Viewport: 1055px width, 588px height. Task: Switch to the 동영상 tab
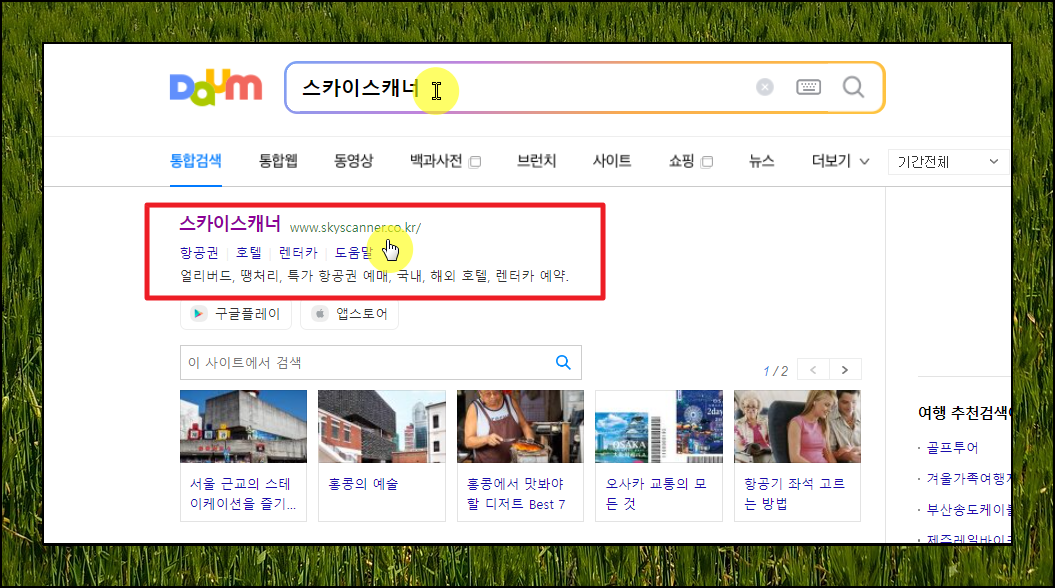click(354, 161)
